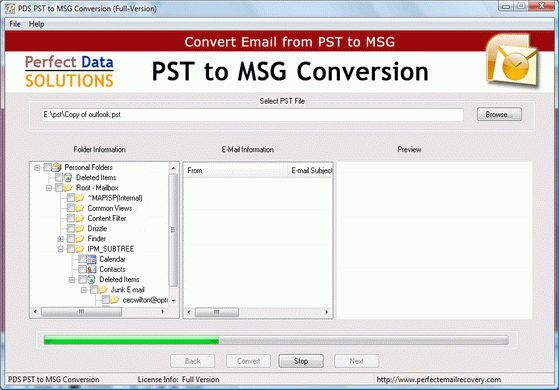Screen dimensions: 559x390
Task: Click the Personal Folders root icon
Action: 57,167
